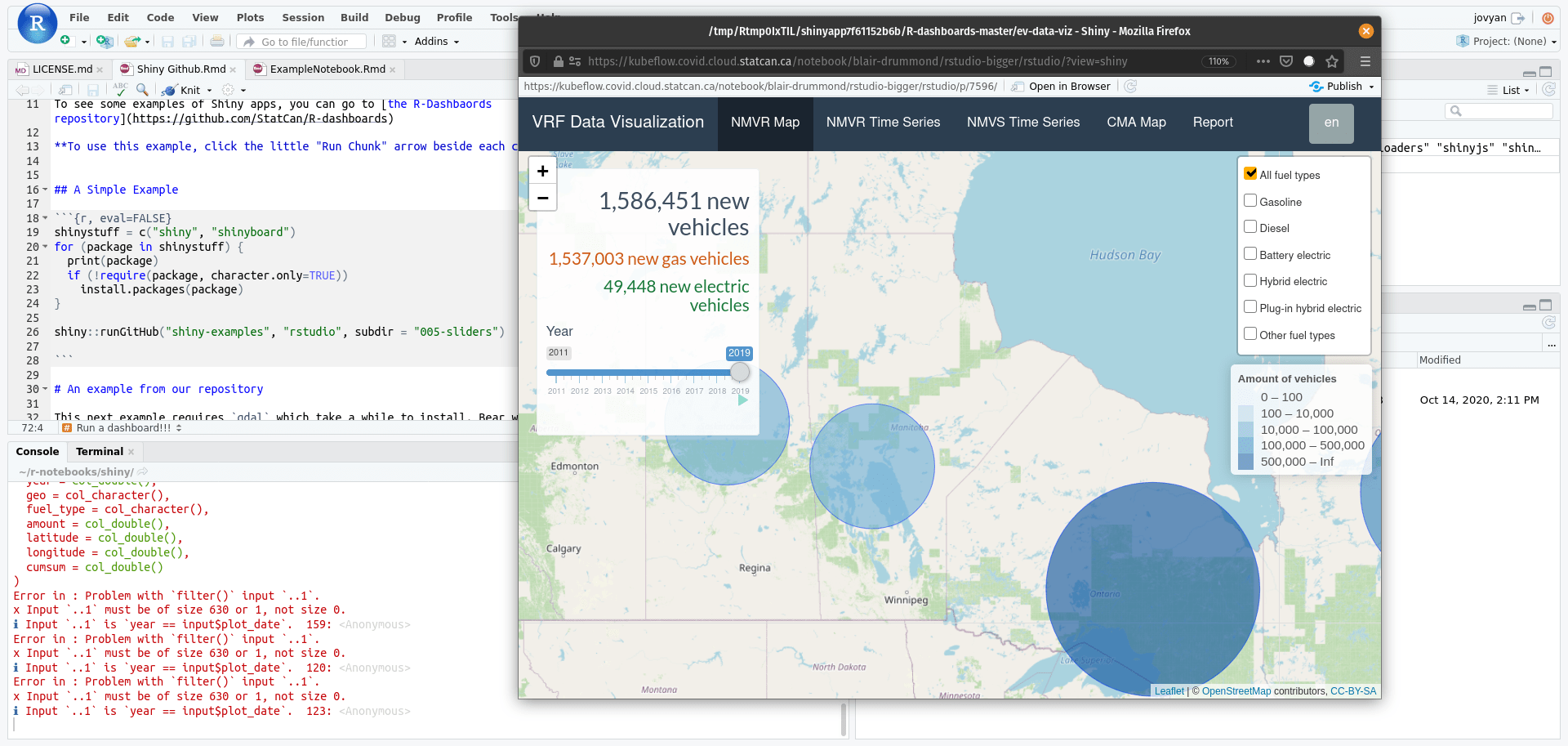Publish the Shiny application
Viewport: 1568px width, 746px height.
click(1336, 87)
